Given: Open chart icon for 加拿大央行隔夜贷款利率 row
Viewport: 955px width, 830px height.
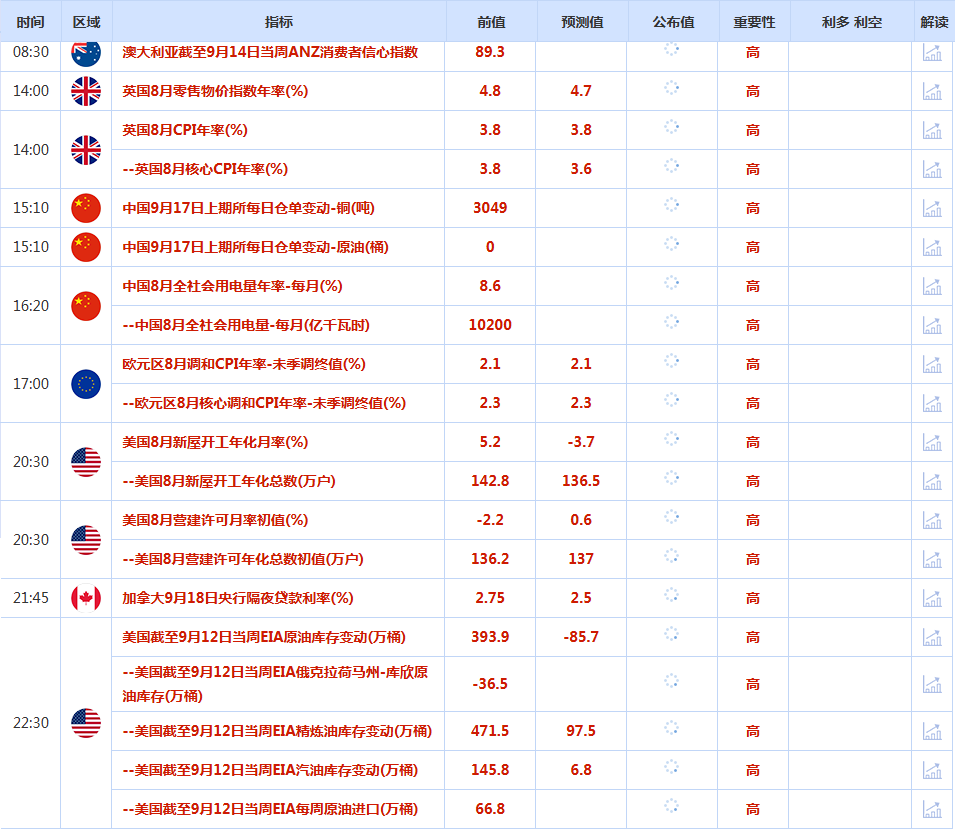Looking at the screenshot, I should [932, 599].
